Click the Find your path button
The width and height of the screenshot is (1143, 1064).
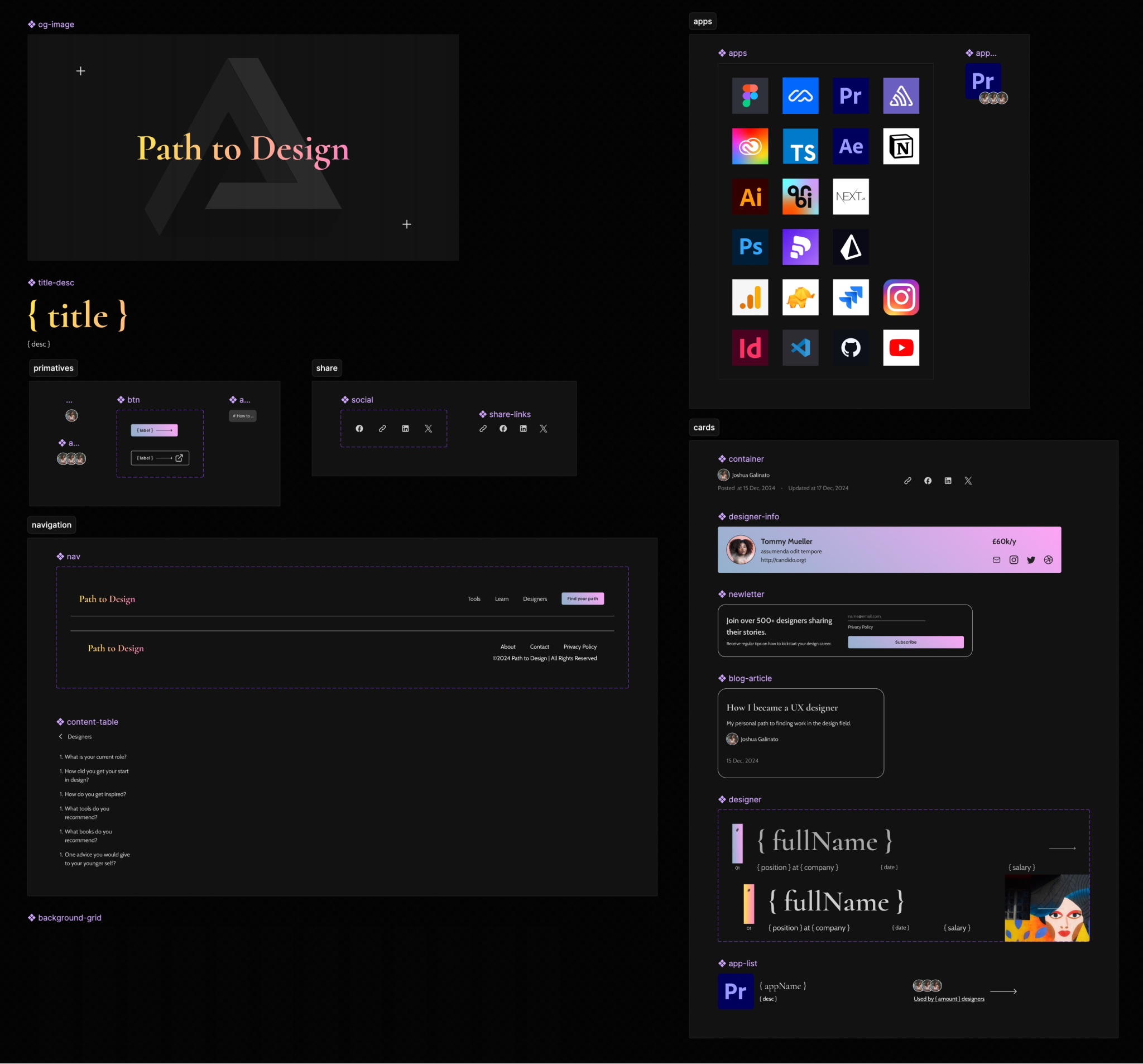point(583,598)
